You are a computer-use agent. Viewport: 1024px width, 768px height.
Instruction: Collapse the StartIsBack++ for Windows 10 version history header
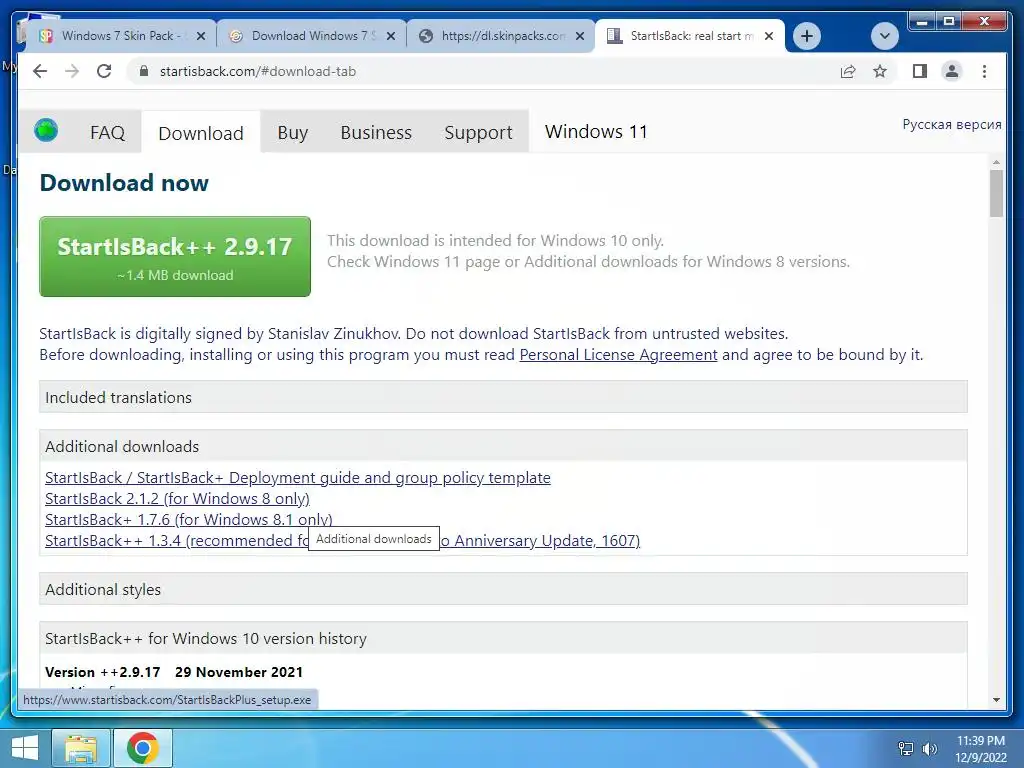[503, 638]
